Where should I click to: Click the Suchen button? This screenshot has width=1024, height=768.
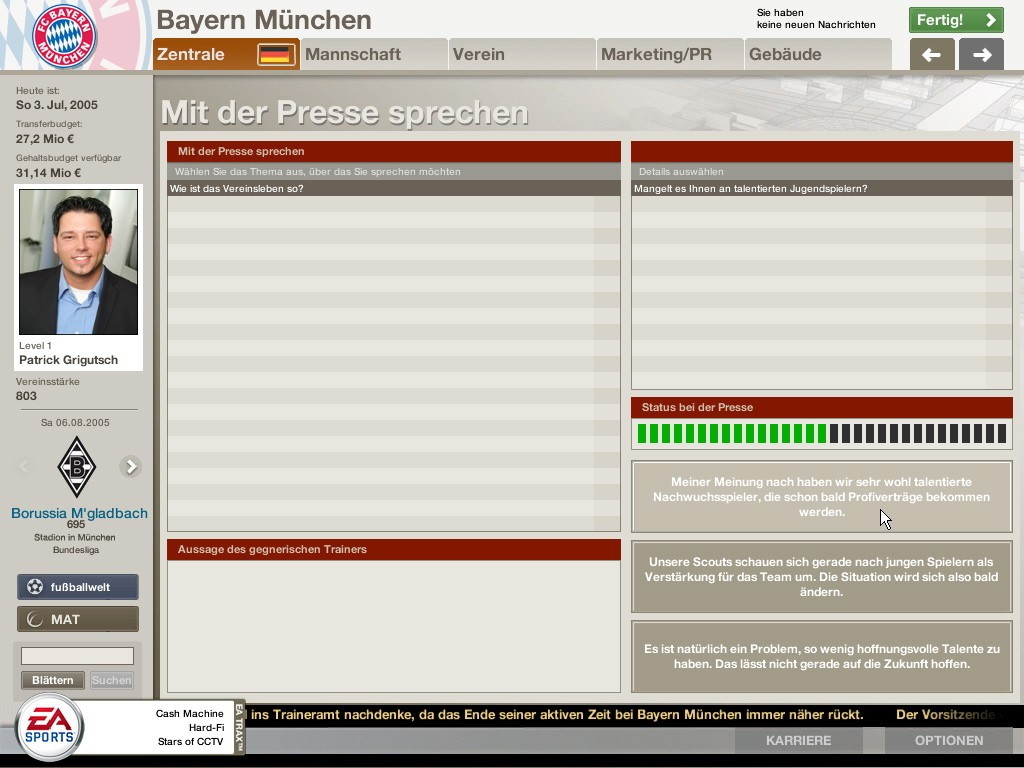[112, 680]
